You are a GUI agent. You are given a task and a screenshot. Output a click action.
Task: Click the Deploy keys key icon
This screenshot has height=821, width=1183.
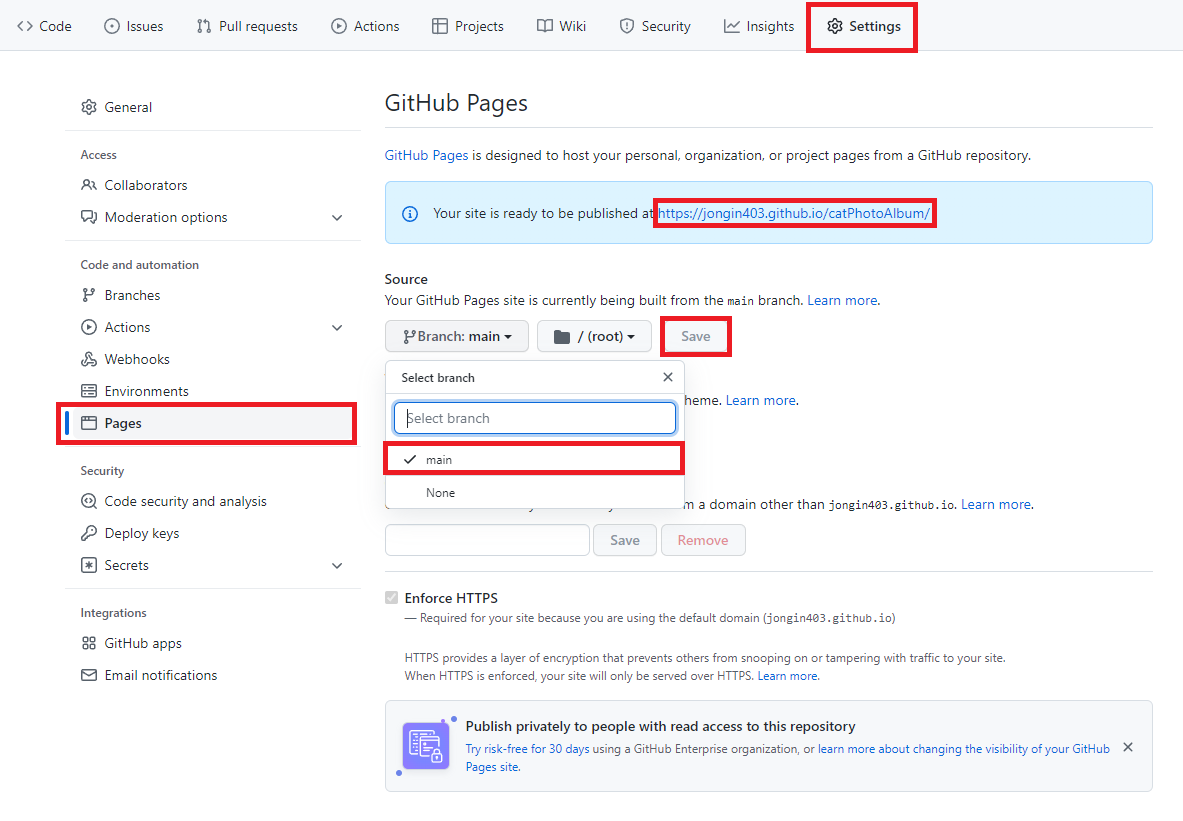tap(89, 533)
